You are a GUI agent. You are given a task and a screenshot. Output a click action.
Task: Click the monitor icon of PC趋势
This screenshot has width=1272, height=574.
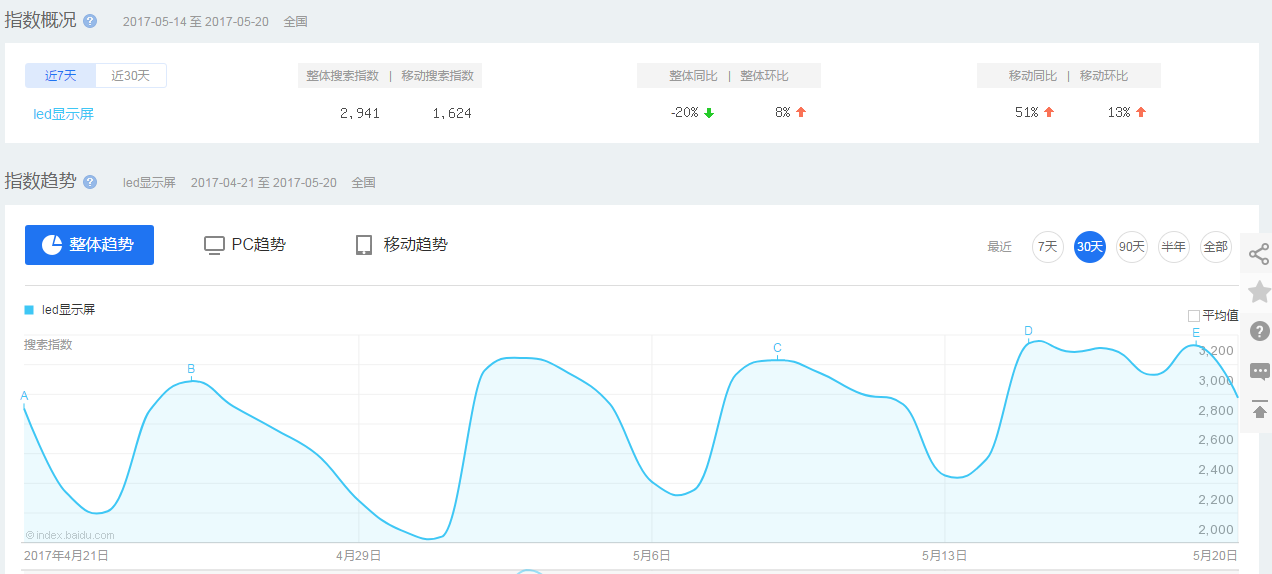click(x=213, y=245)
